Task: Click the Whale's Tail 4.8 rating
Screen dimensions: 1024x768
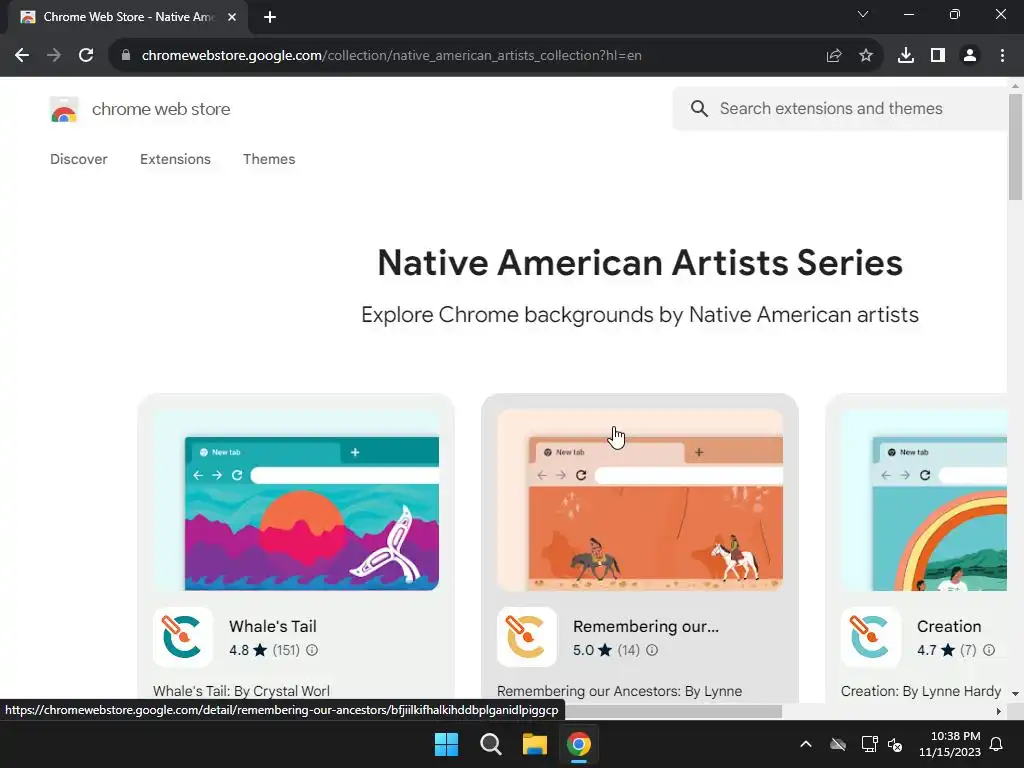Action: pos(248,650)
